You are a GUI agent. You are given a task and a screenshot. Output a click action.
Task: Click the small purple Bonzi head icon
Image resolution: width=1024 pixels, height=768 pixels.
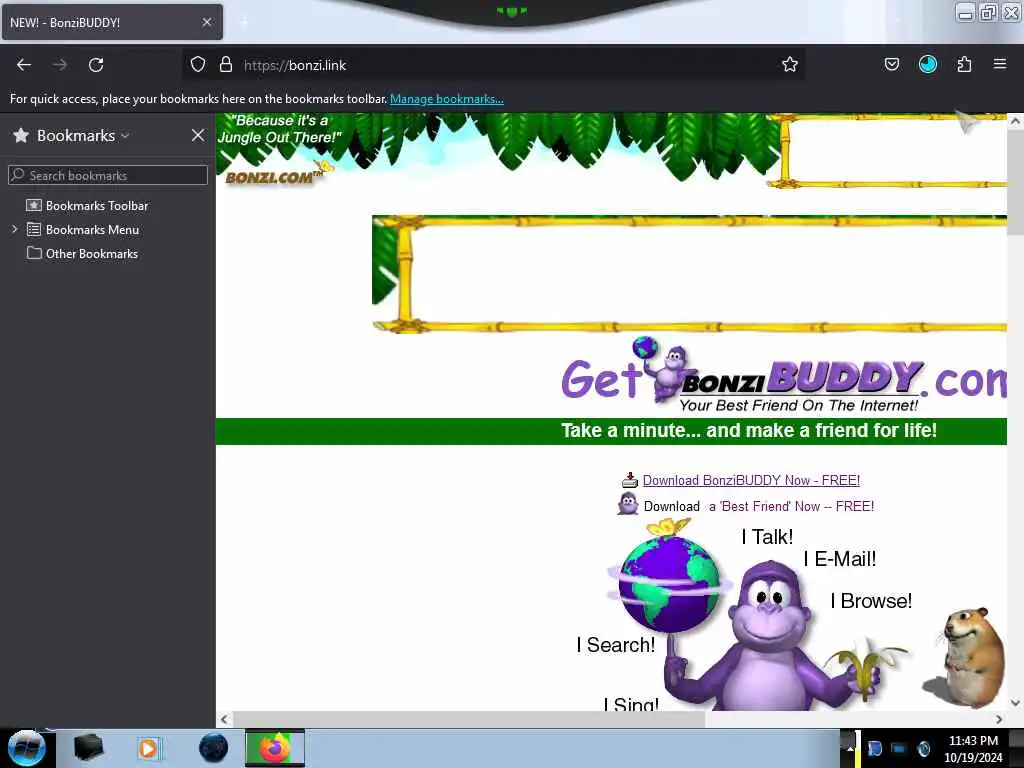(x=628, y=504)
